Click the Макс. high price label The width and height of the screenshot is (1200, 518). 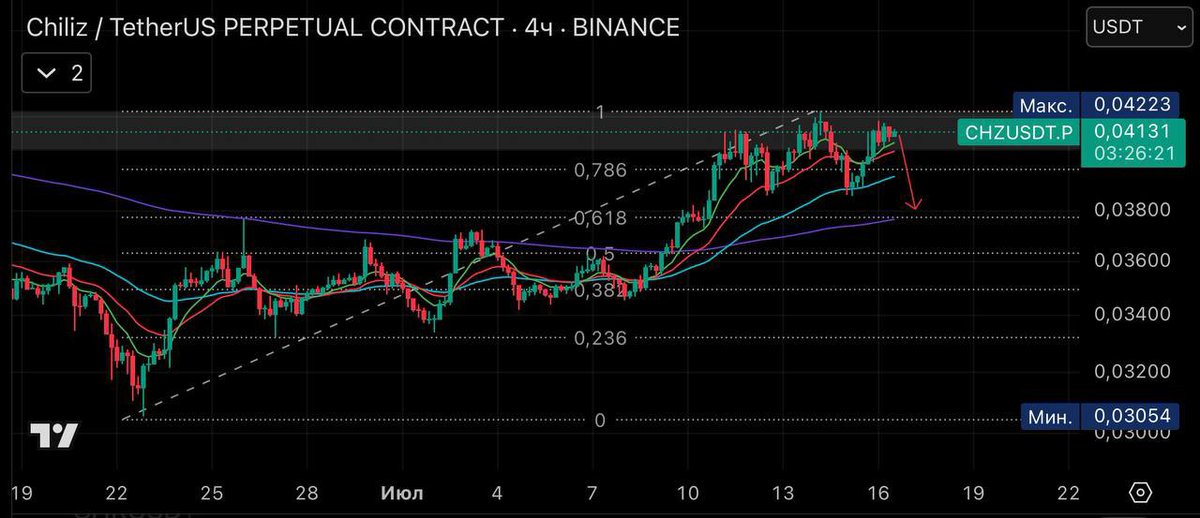pyautogui.click(x=1047, y=104)
